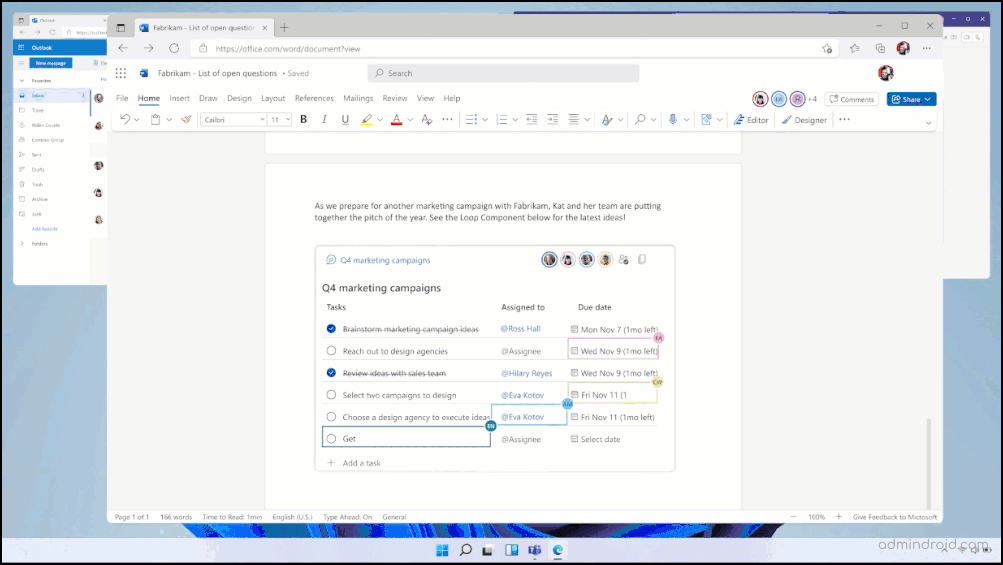Viewport: 1003px width, 565px height.
Task: Open the Comments pane
Action: pyautogui.click(x=851, y=99)
